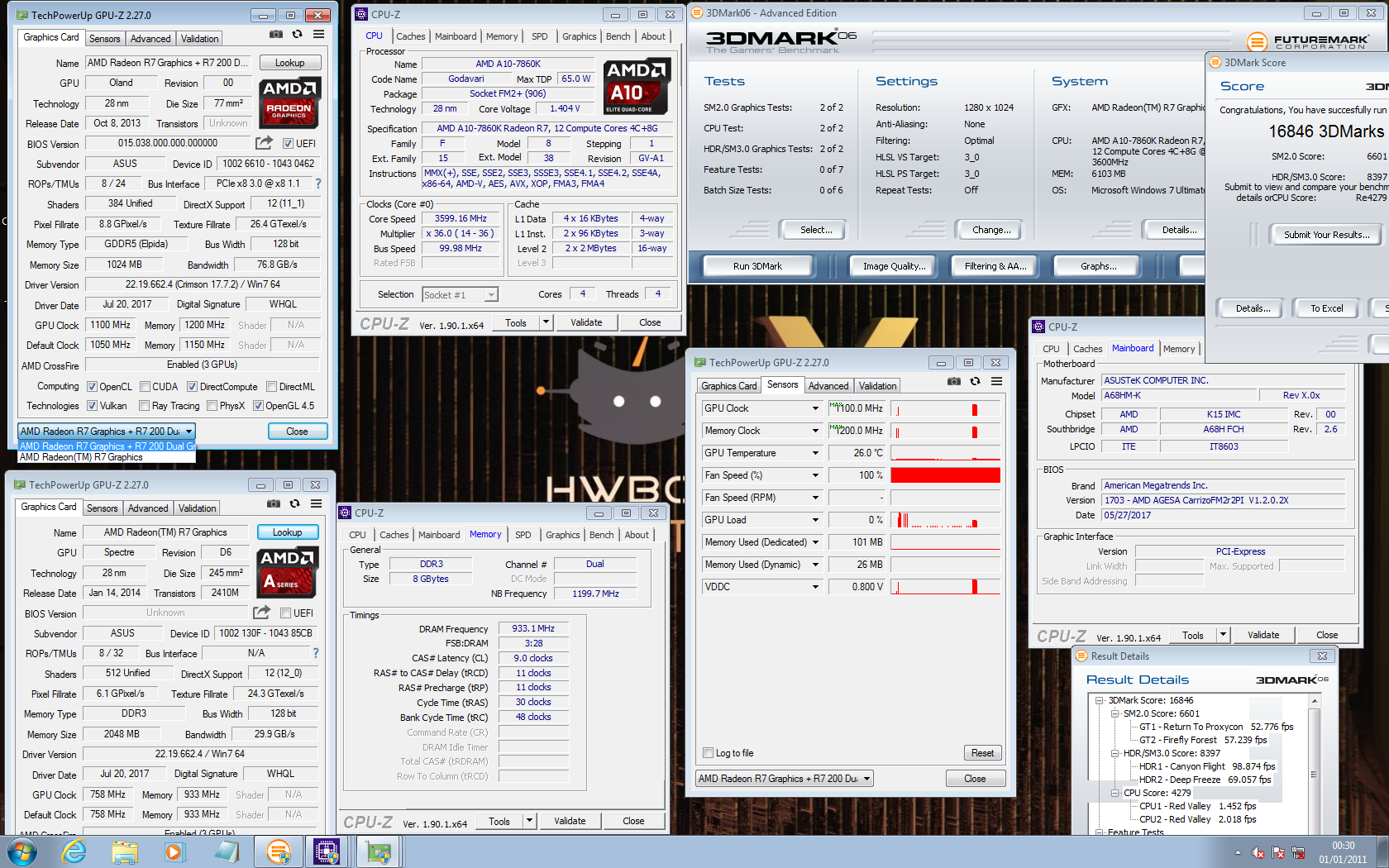Screen dimensions: 1389x868
Task: Open Advanced tab in Spectre GPU-Z window
Action: pyautogui.click(x=148, y=508)
